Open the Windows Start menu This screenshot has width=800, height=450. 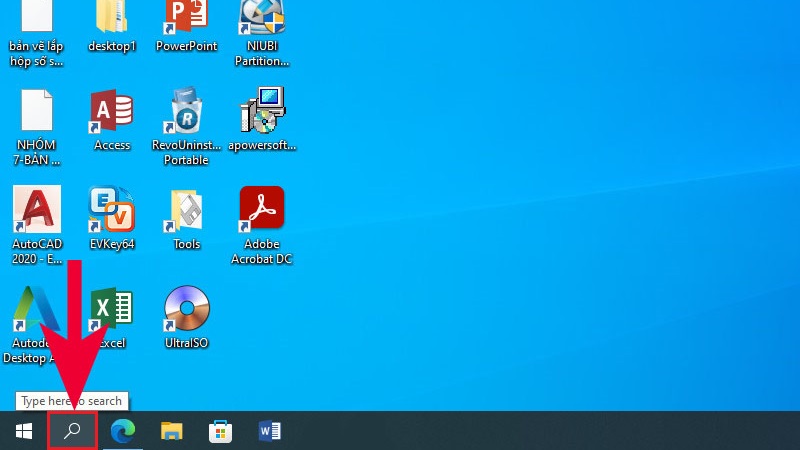24,431
